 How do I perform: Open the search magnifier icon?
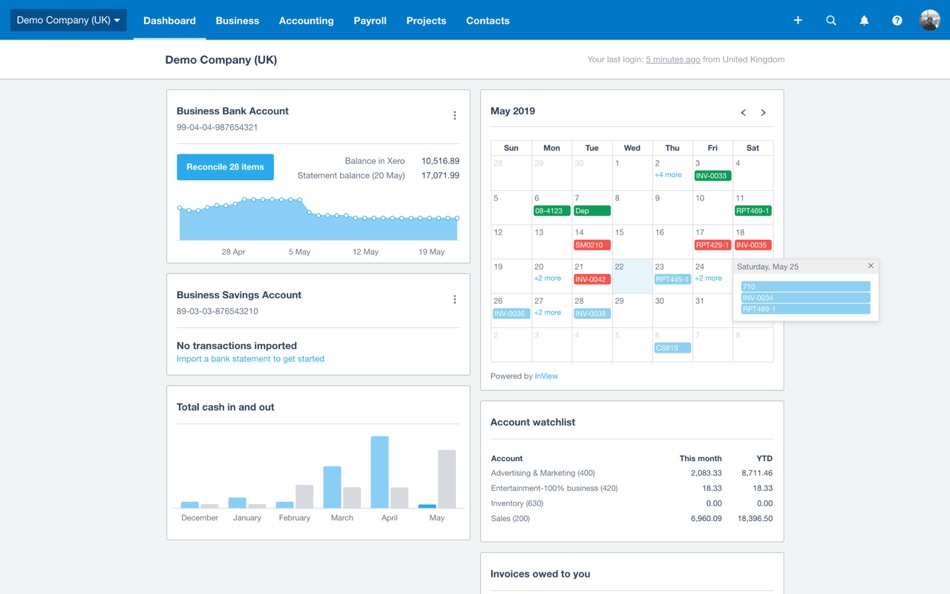[x=831, y=20]
